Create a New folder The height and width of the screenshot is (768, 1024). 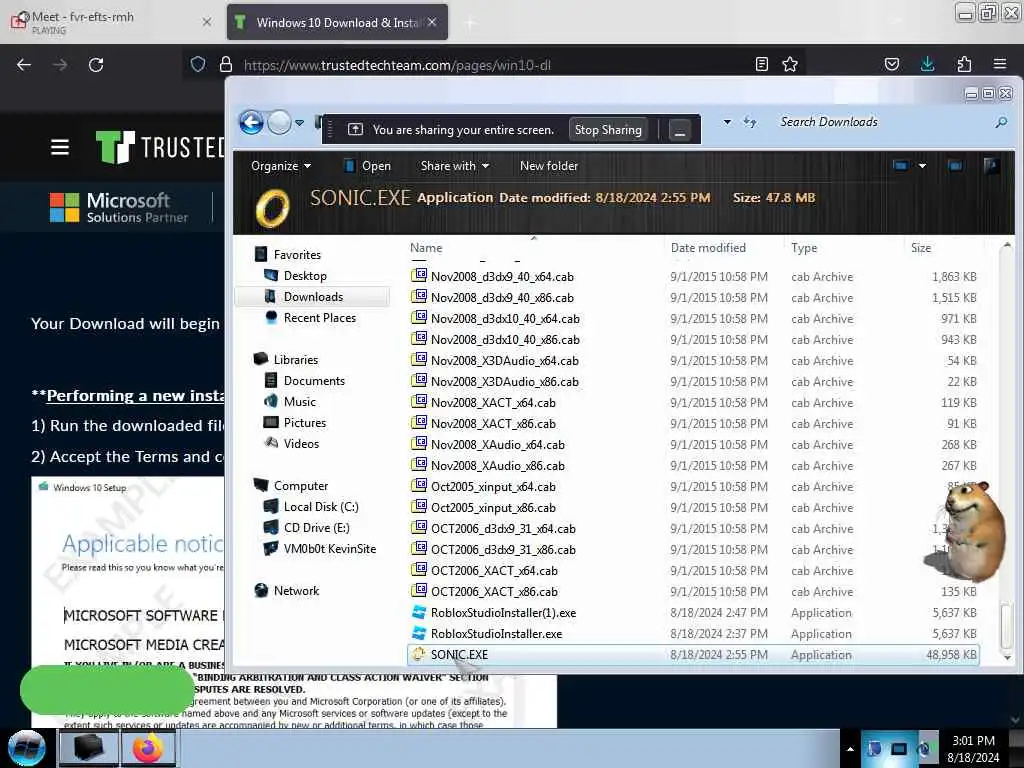pos(549,166)
